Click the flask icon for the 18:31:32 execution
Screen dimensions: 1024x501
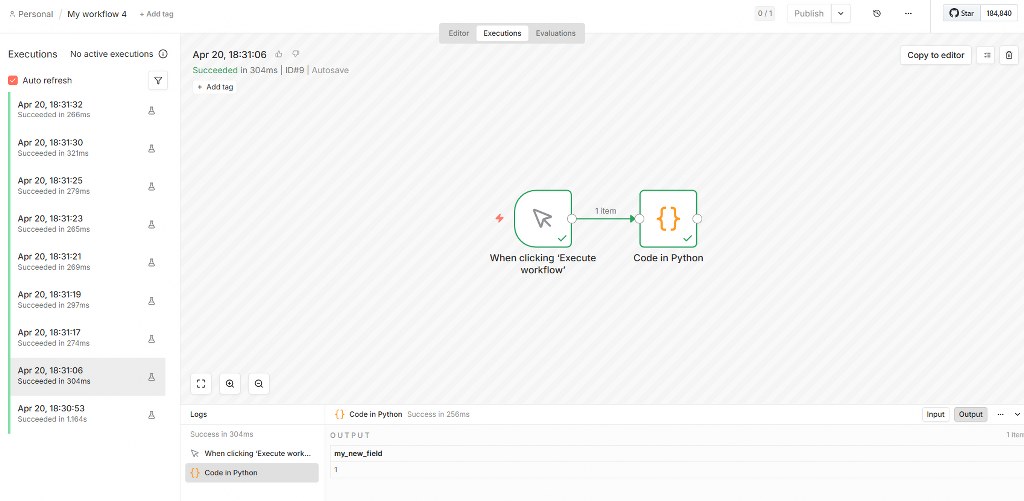coord(152,111)
